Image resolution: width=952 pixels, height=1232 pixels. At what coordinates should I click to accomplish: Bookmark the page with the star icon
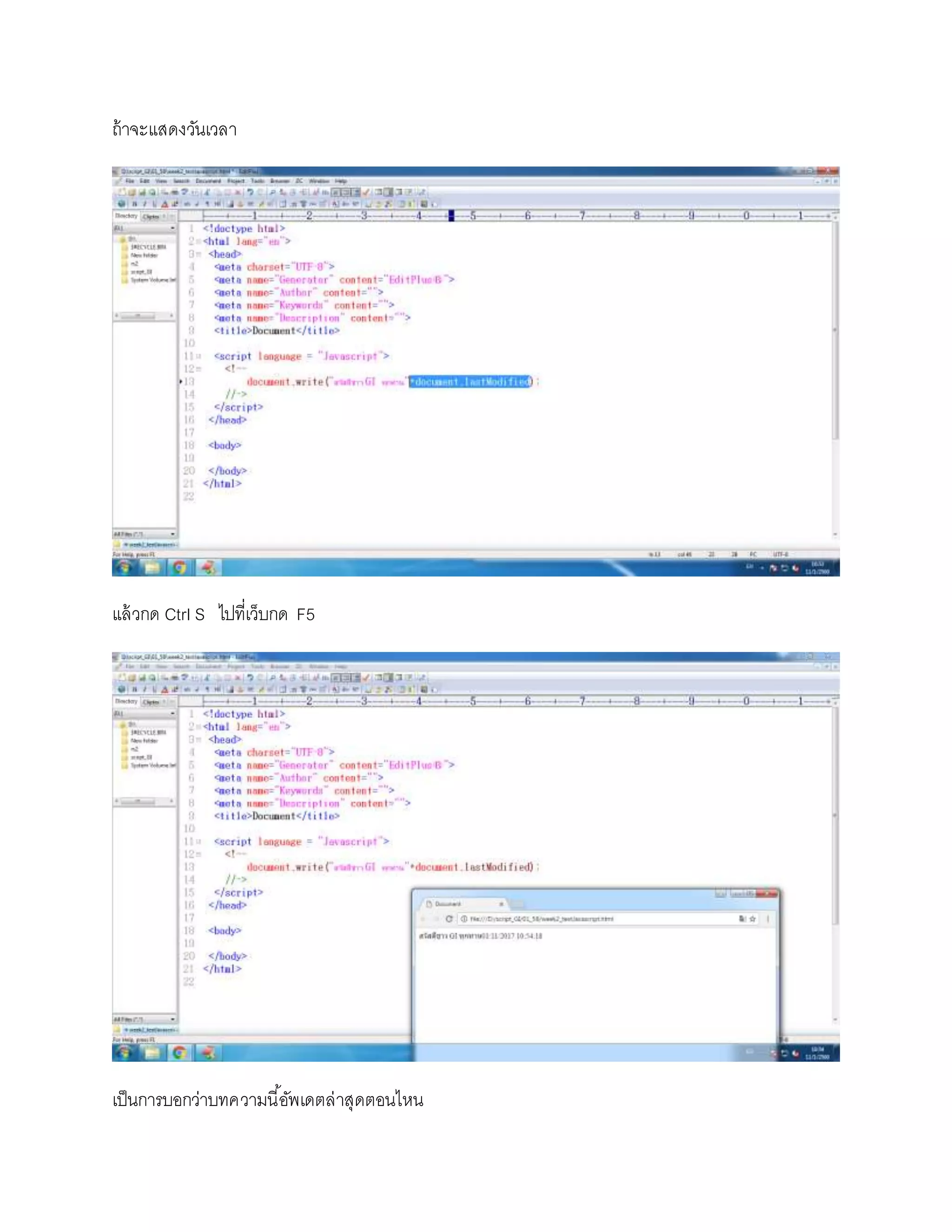coord(753,919)
